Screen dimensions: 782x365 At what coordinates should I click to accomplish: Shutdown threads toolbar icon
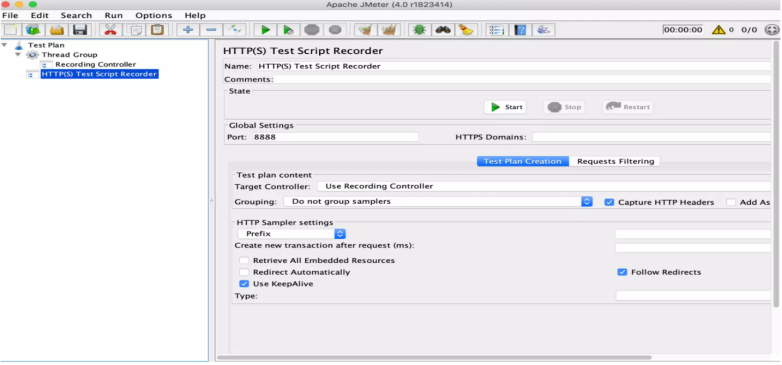(335, 30)
